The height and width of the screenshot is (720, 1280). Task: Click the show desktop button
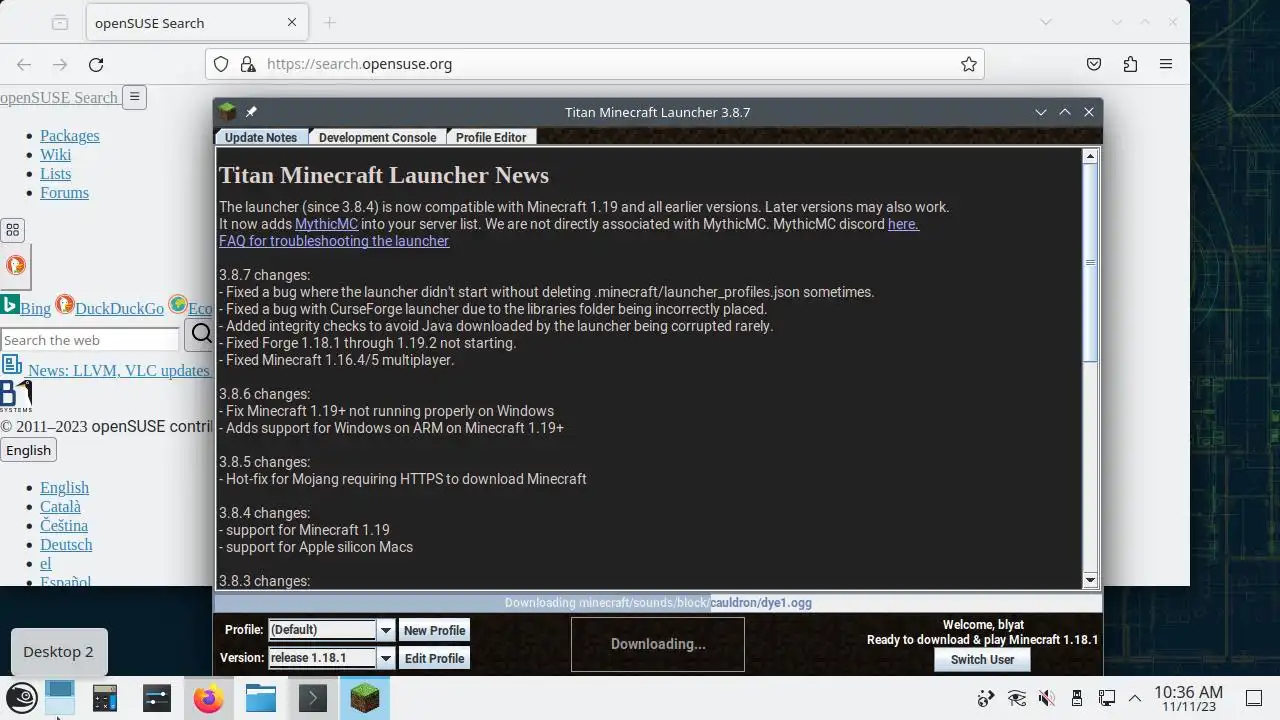[x=1253, y=698]
